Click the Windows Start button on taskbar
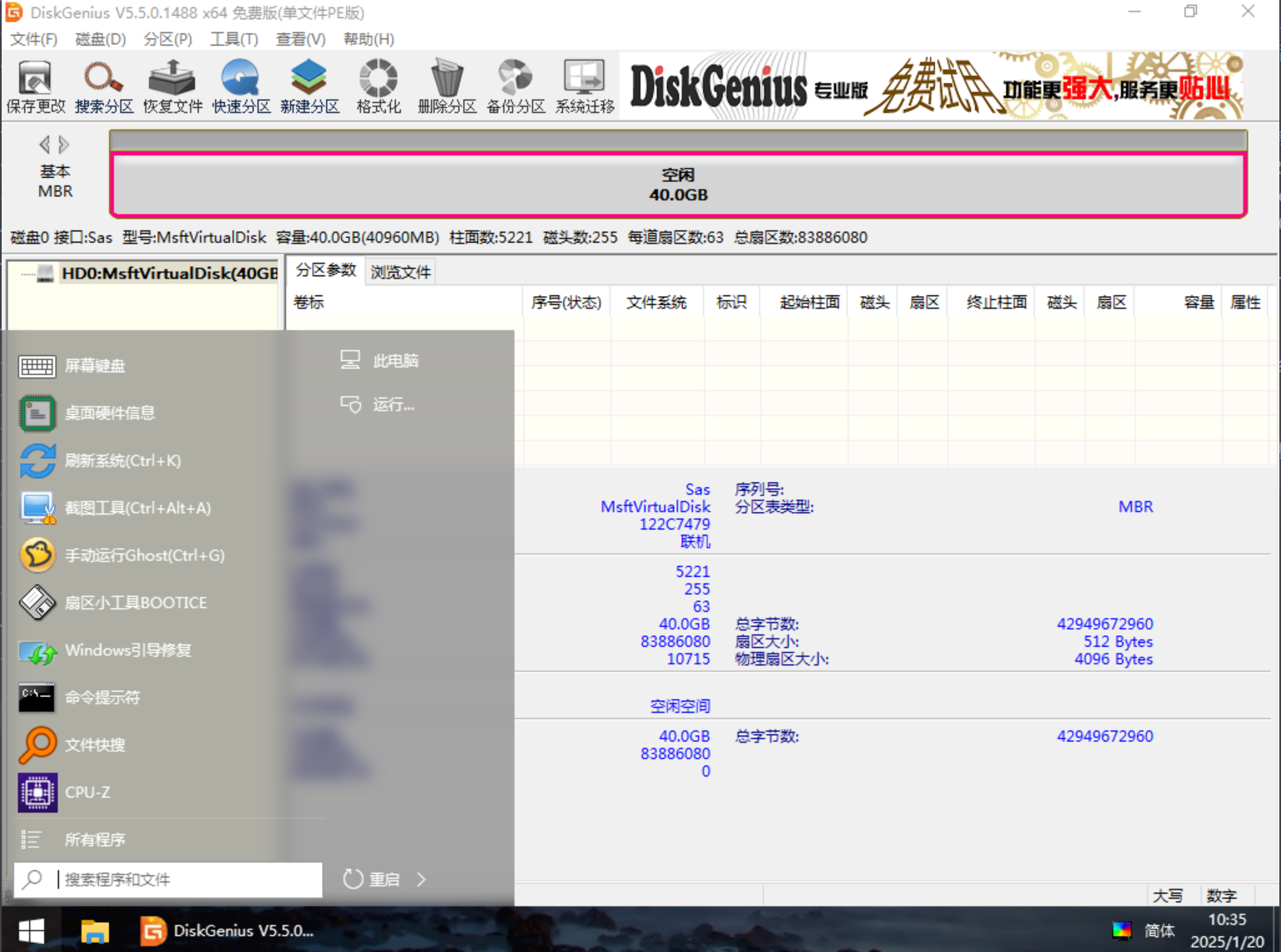The width and height of the screenshot is (1281, 952). point(32,930)
